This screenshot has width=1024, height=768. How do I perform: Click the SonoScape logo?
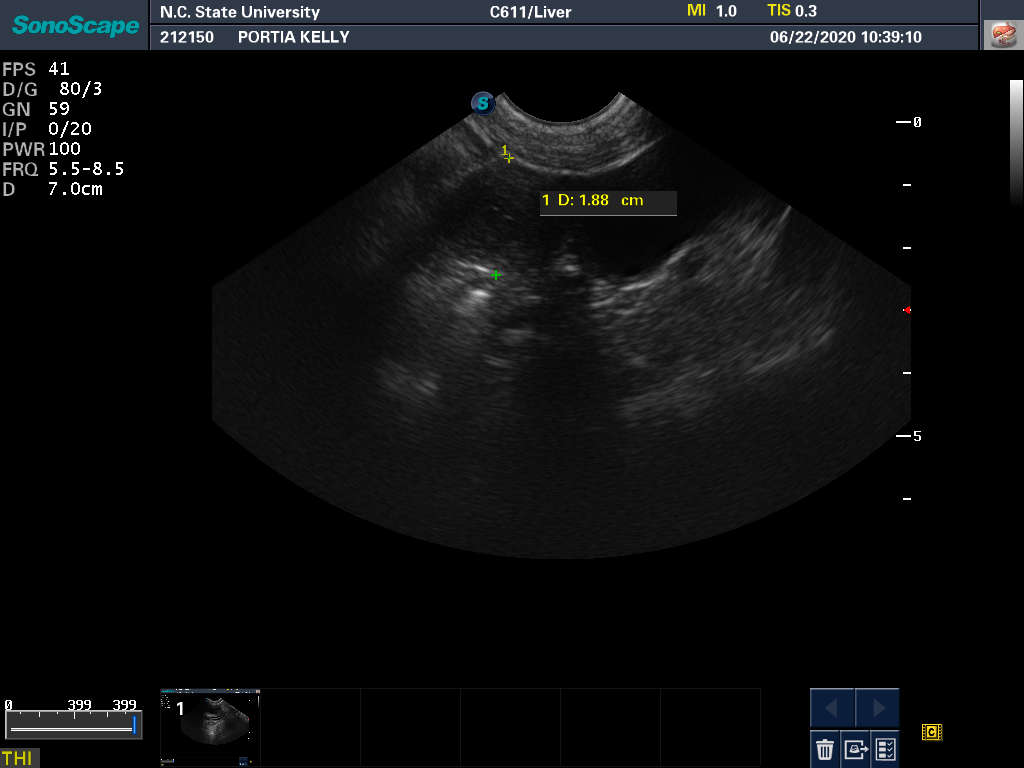(x=75, y=25)
